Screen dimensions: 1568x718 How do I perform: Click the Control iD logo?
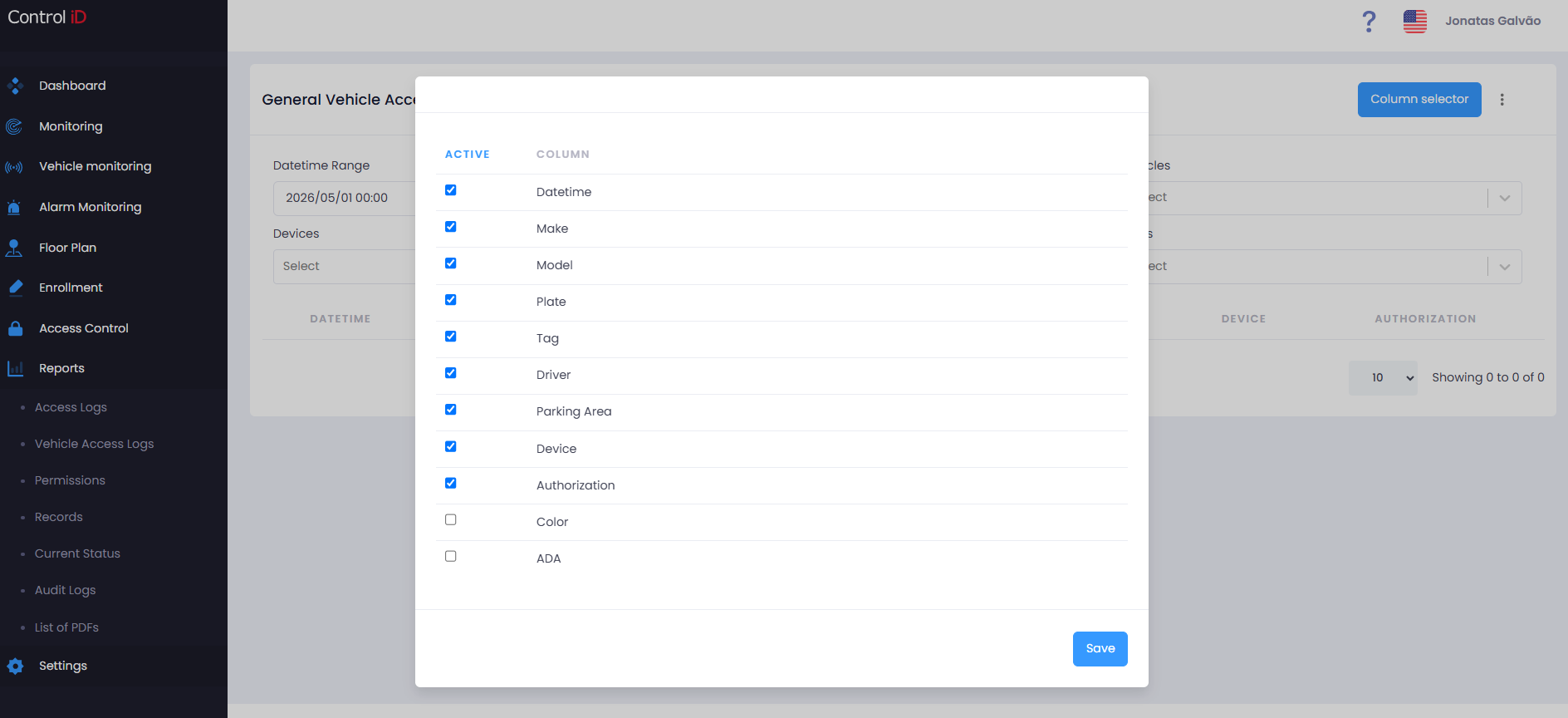[x=47, y=17]
